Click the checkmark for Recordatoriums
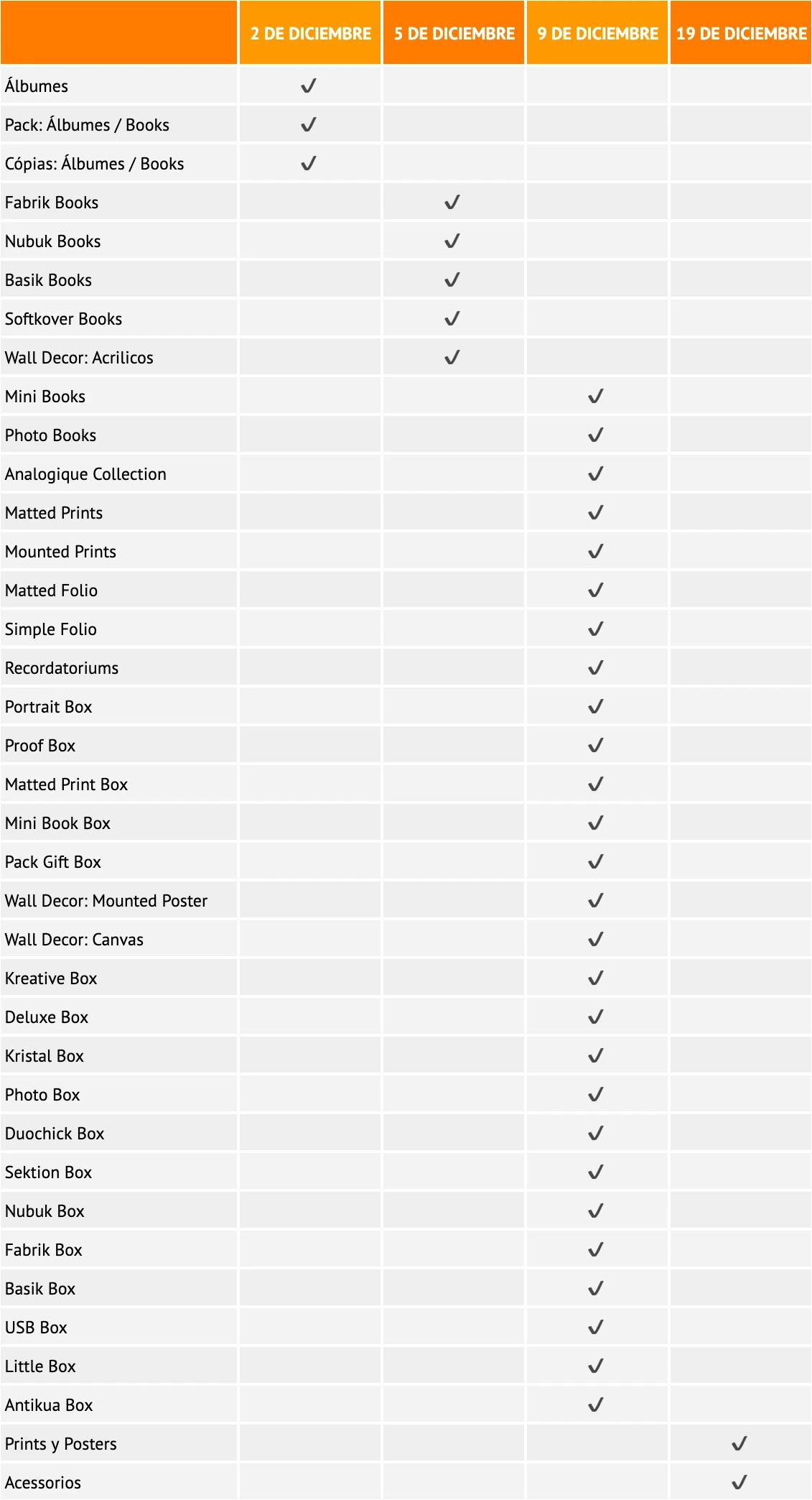The height and width of the screenshot is (1500, 812). tap(596, 668)
